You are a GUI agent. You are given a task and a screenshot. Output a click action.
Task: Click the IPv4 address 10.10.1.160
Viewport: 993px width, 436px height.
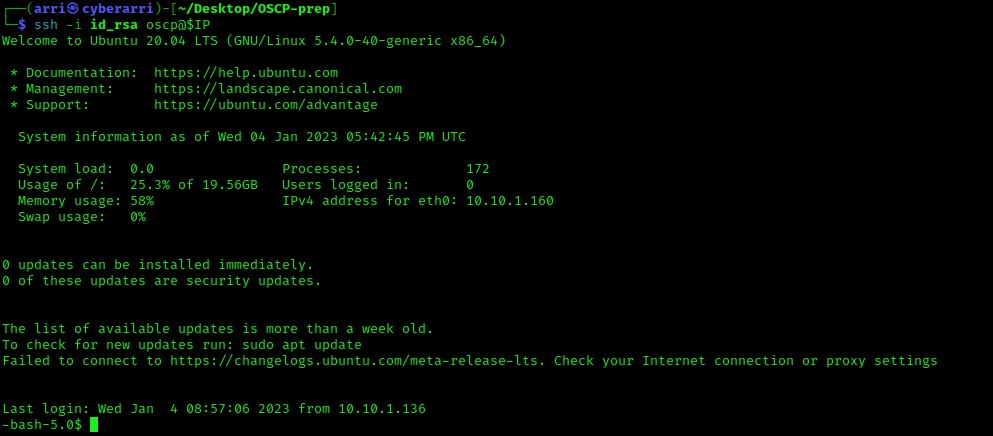point(509,201)
